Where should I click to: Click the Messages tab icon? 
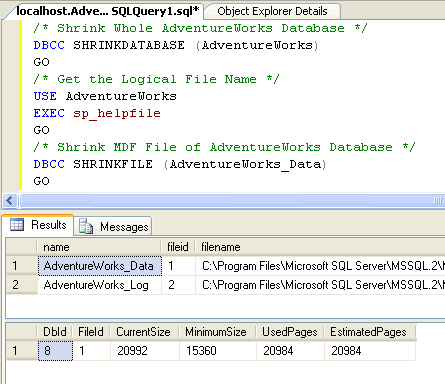pos(86,227)
